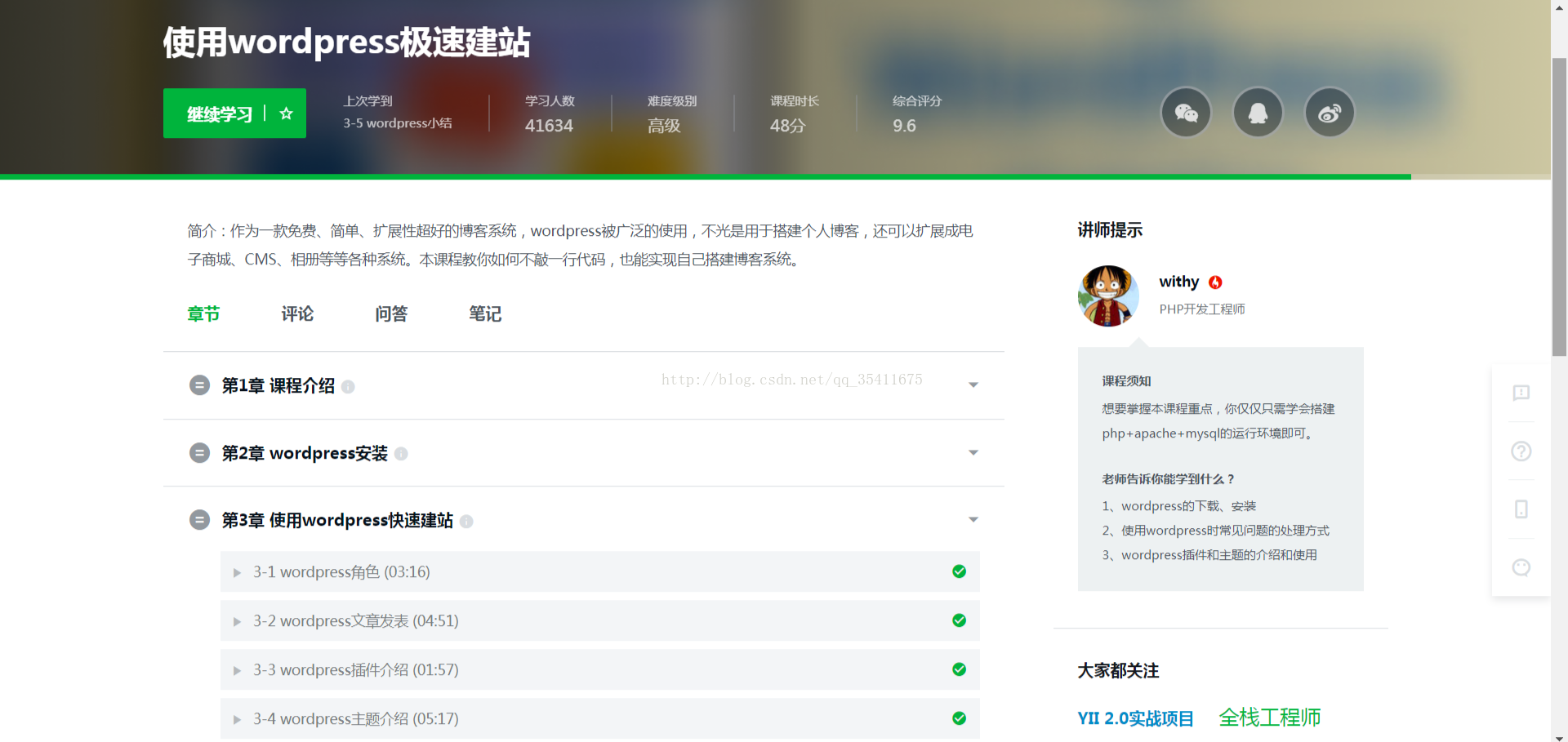
Task: Click the 48分 course duration value
Action: pos(787,126)
